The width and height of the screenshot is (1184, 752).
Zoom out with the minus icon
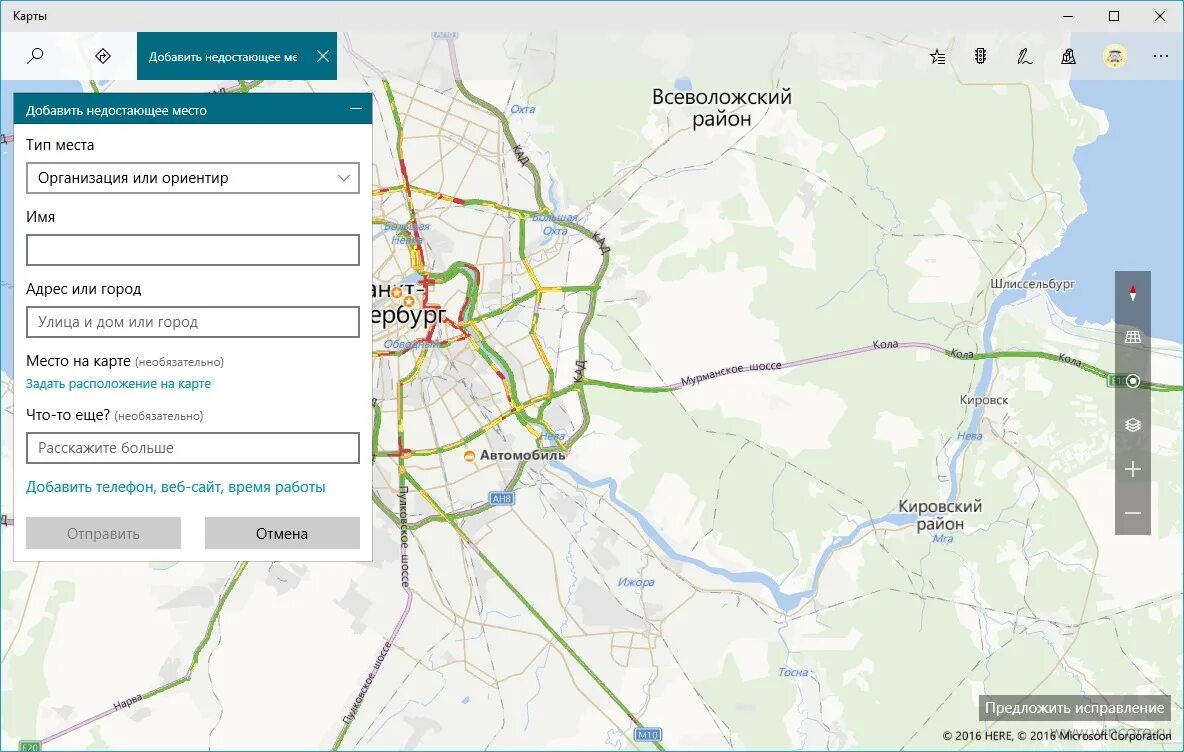point(1133,513)
